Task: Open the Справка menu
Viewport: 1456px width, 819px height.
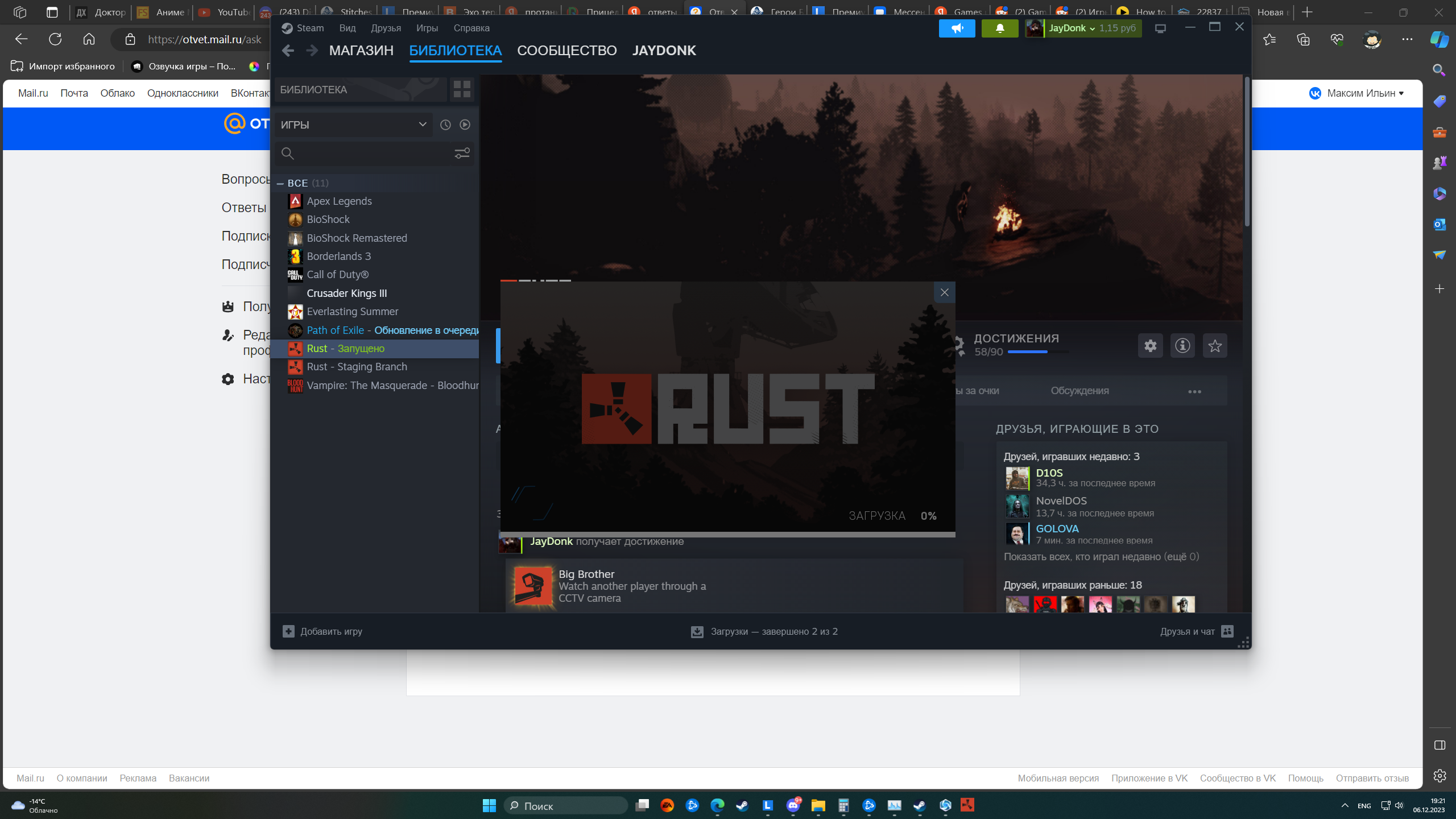Action: (x=471, y=28)
